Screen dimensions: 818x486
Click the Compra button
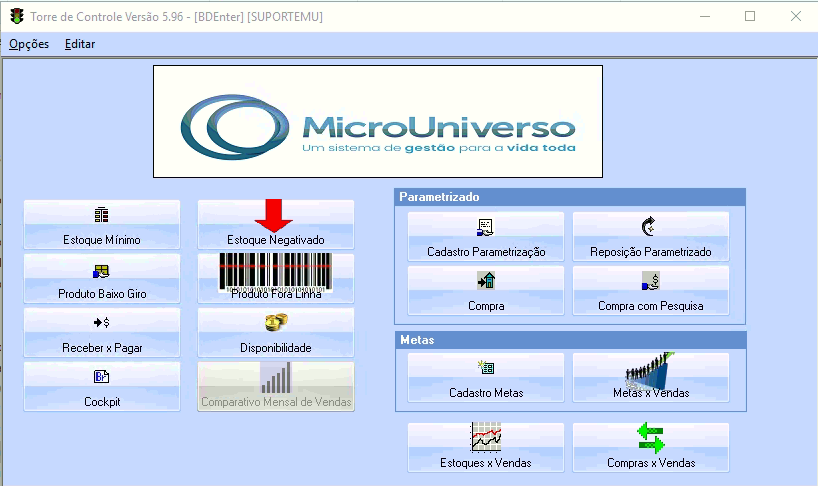tap(486, 291)
